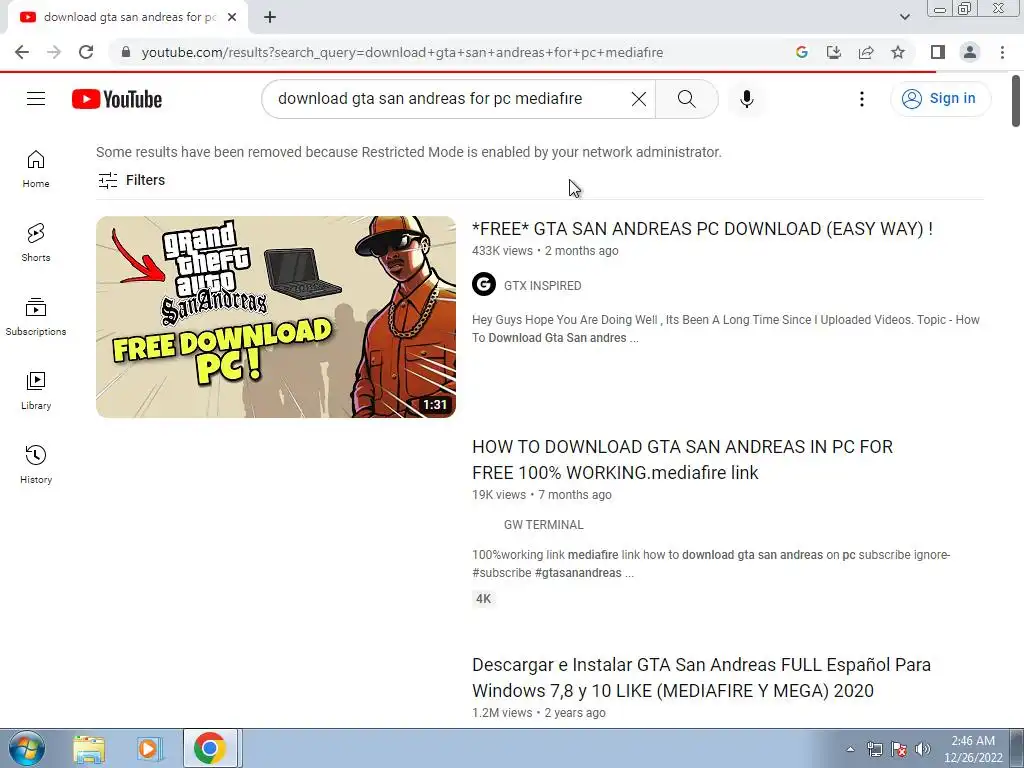
Task: Click the 4K badge
Action: [x=483, y=599]
